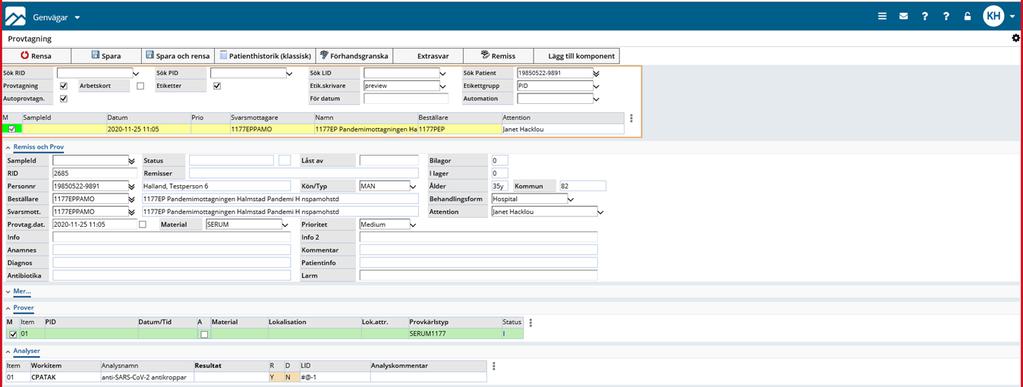
Task: Open the three-dot menu of the order table
Action: coord(630,118)
